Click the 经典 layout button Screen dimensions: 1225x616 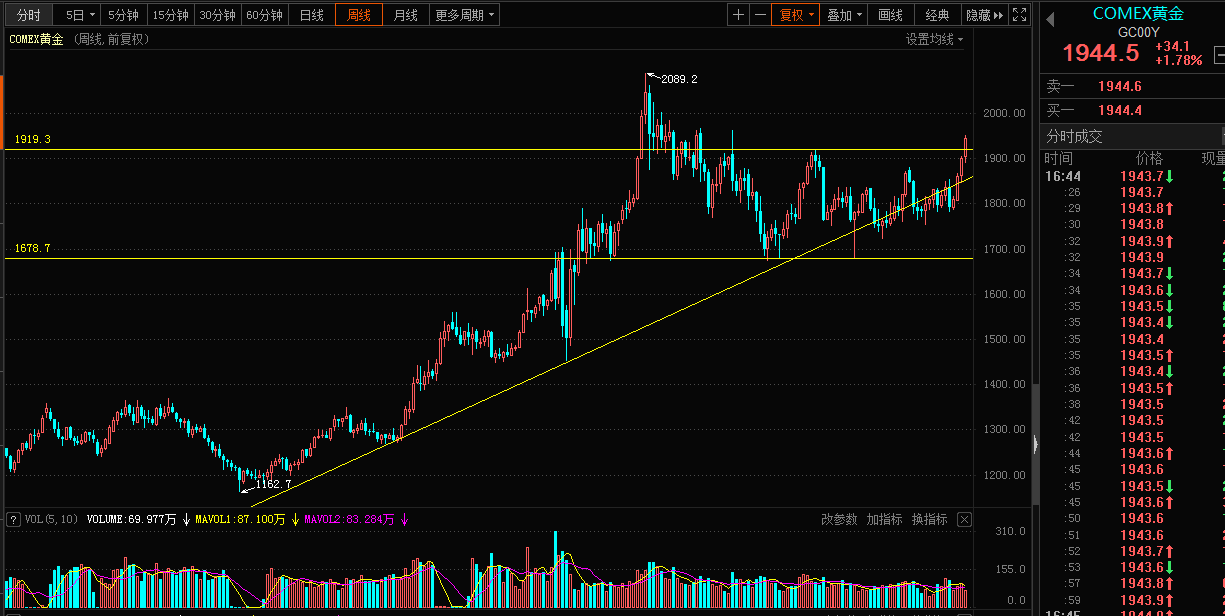[937, 15]
